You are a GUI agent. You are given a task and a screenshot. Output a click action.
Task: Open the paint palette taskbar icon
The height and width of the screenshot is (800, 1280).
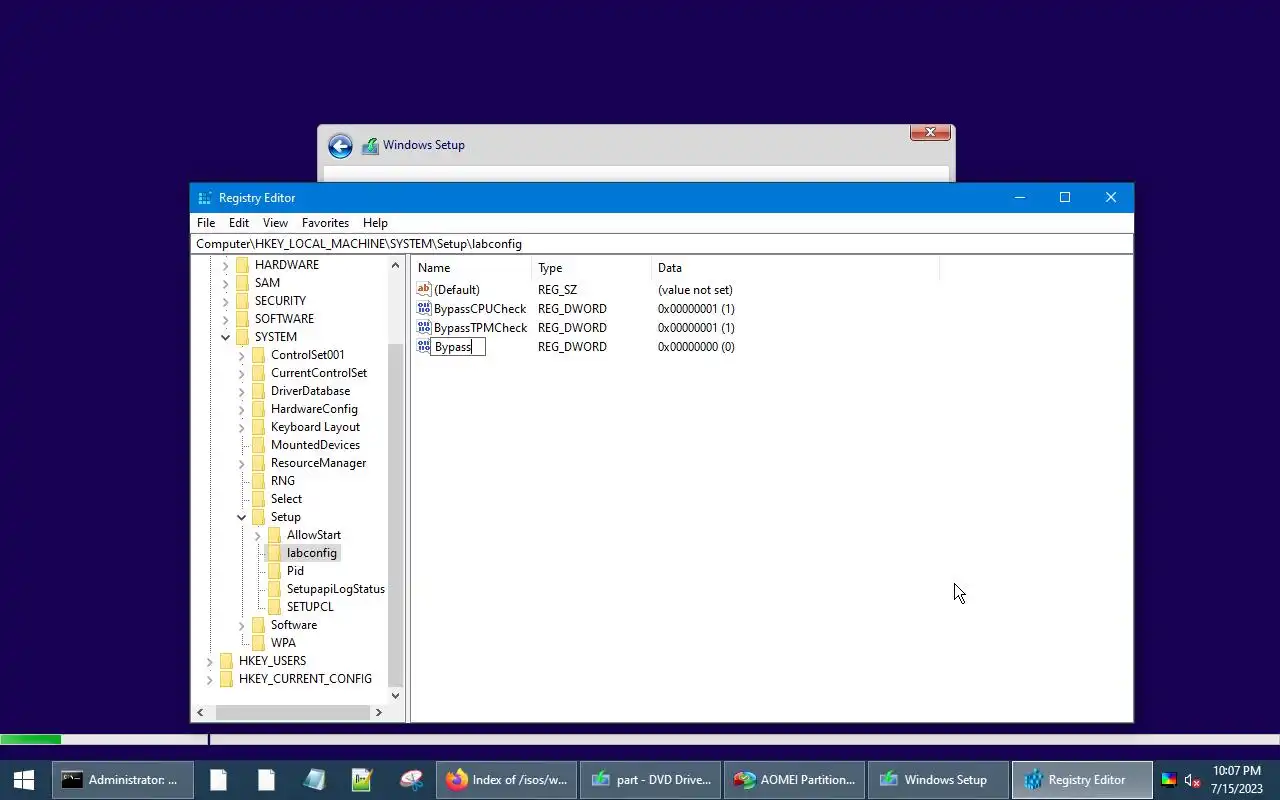coord(411,780)
